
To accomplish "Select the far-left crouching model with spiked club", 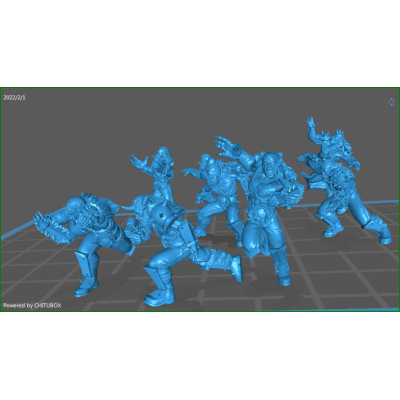I will point(83,243).
